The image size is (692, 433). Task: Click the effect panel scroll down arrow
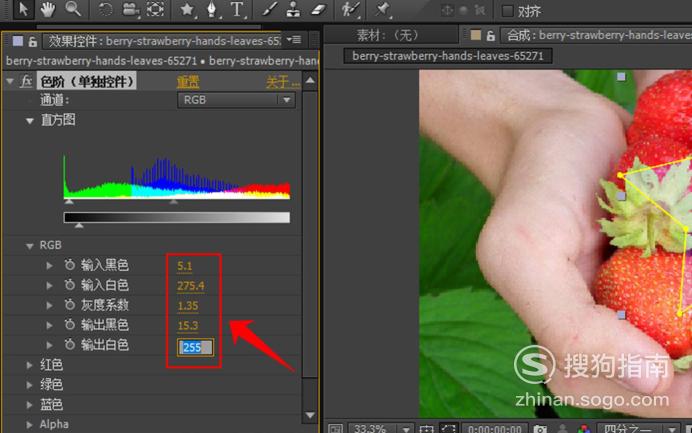pos(310,415)
